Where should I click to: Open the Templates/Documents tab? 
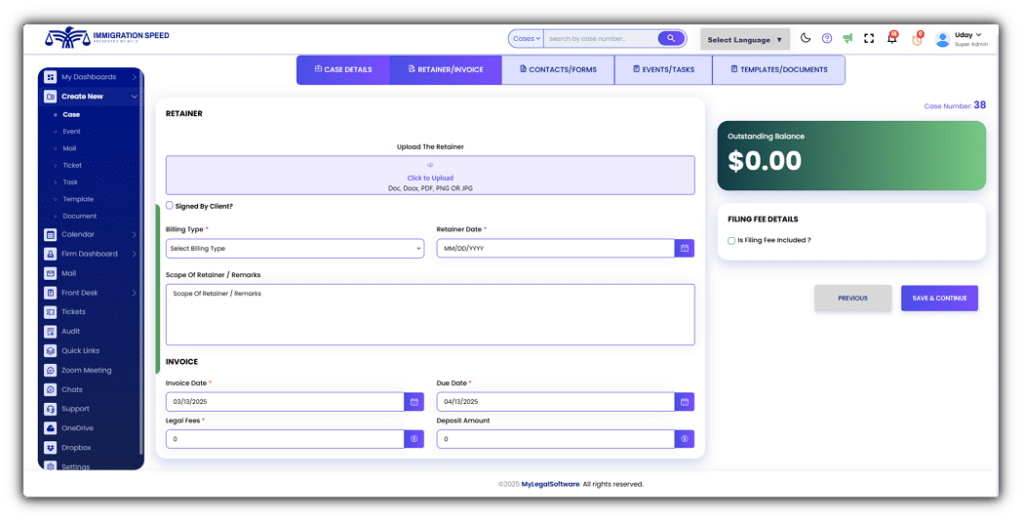[779, 69]
